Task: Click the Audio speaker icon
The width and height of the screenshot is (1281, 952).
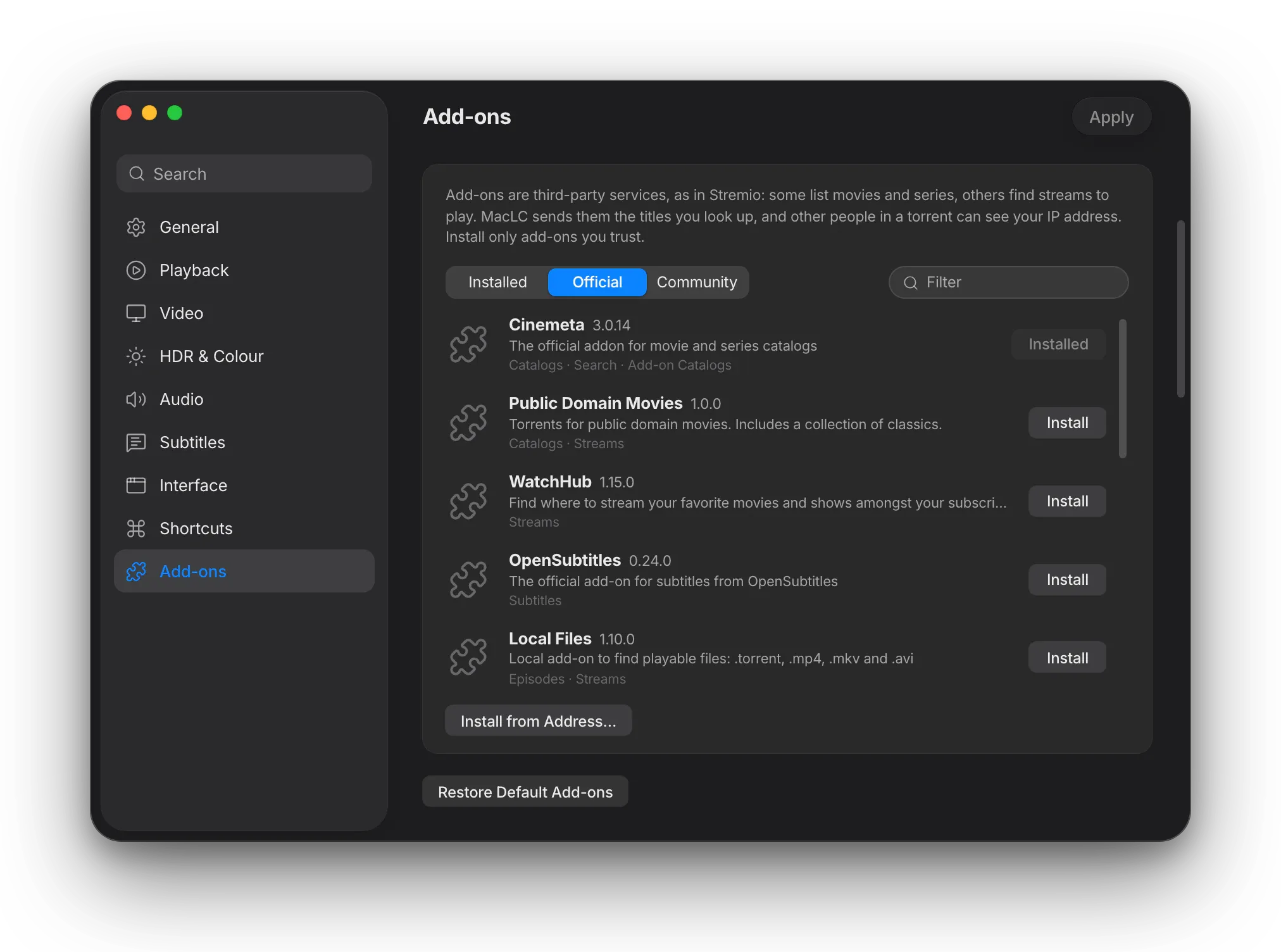Action: 136,399
